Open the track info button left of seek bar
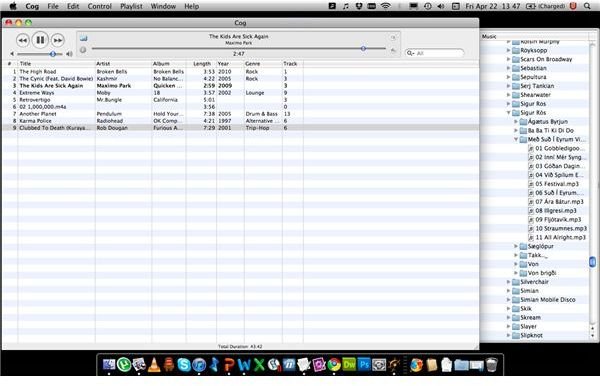 83,50
